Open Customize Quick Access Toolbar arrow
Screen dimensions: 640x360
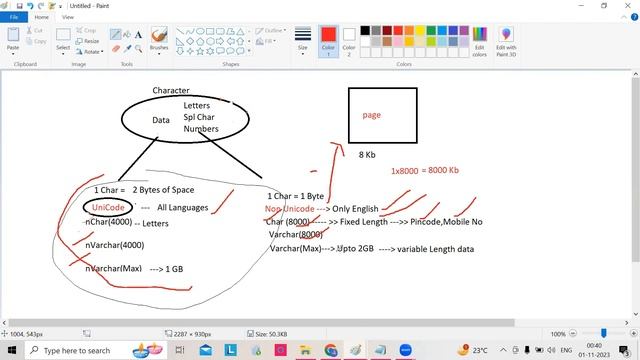pyautogui.click(x=60, y=6)
